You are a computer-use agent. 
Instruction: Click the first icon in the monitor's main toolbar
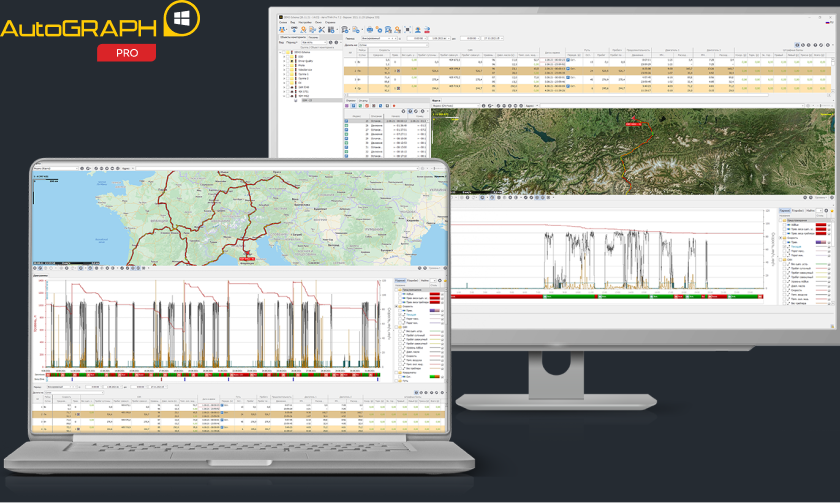[284, 30]
